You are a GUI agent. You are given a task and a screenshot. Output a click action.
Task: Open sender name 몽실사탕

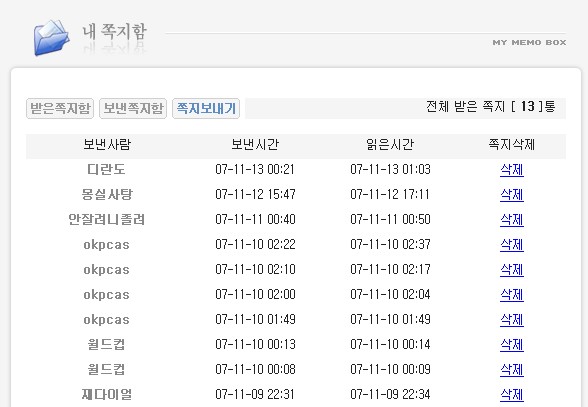107,195
